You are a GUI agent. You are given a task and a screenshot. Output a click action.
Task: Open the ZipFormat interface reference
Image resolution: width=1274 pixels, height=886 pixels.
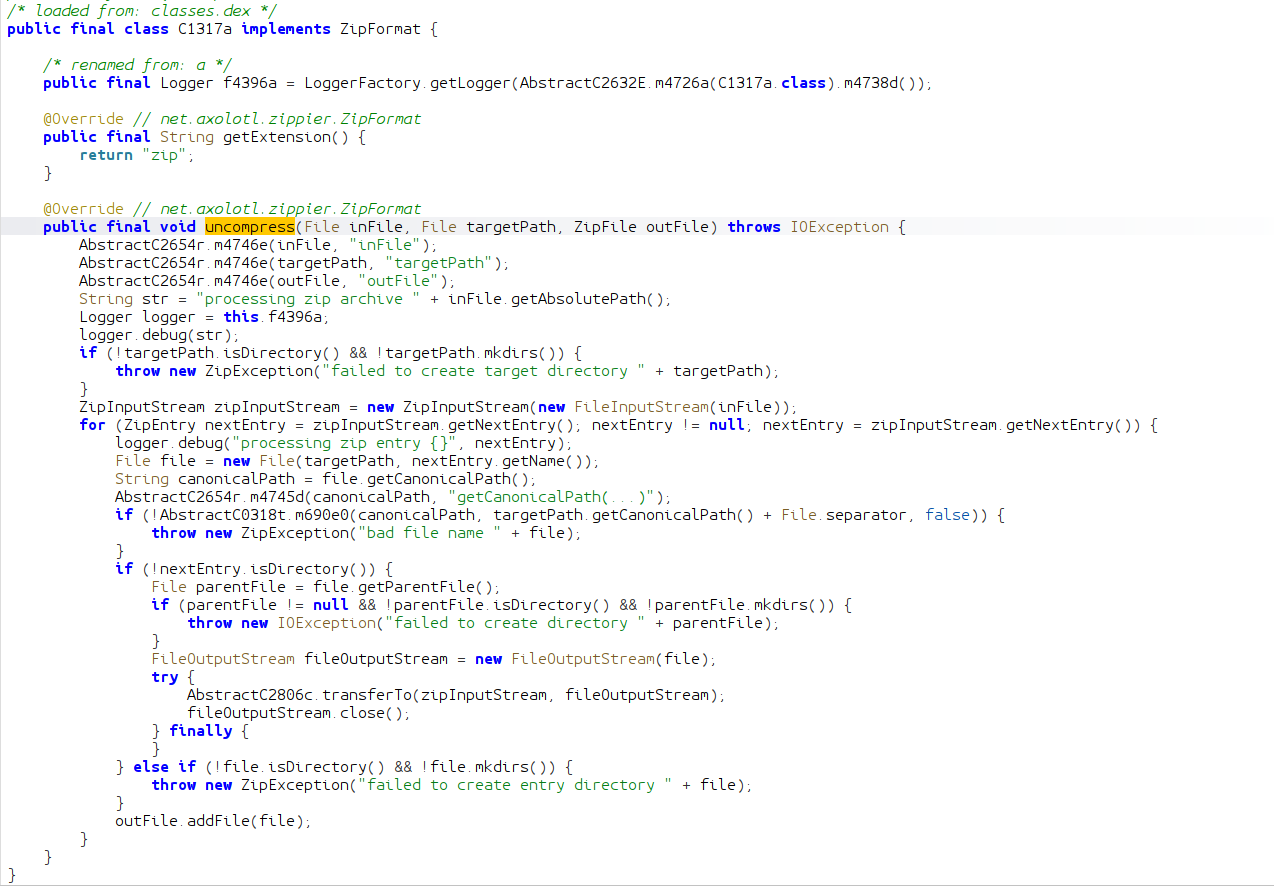coord(380,28)
